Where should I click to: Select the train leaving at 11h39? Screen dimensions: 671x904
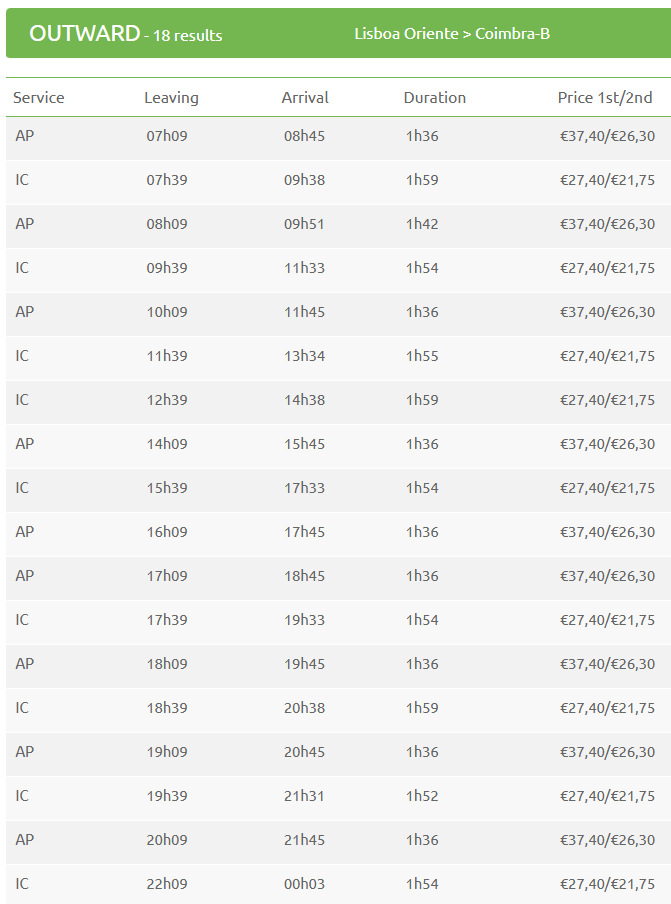338,358
